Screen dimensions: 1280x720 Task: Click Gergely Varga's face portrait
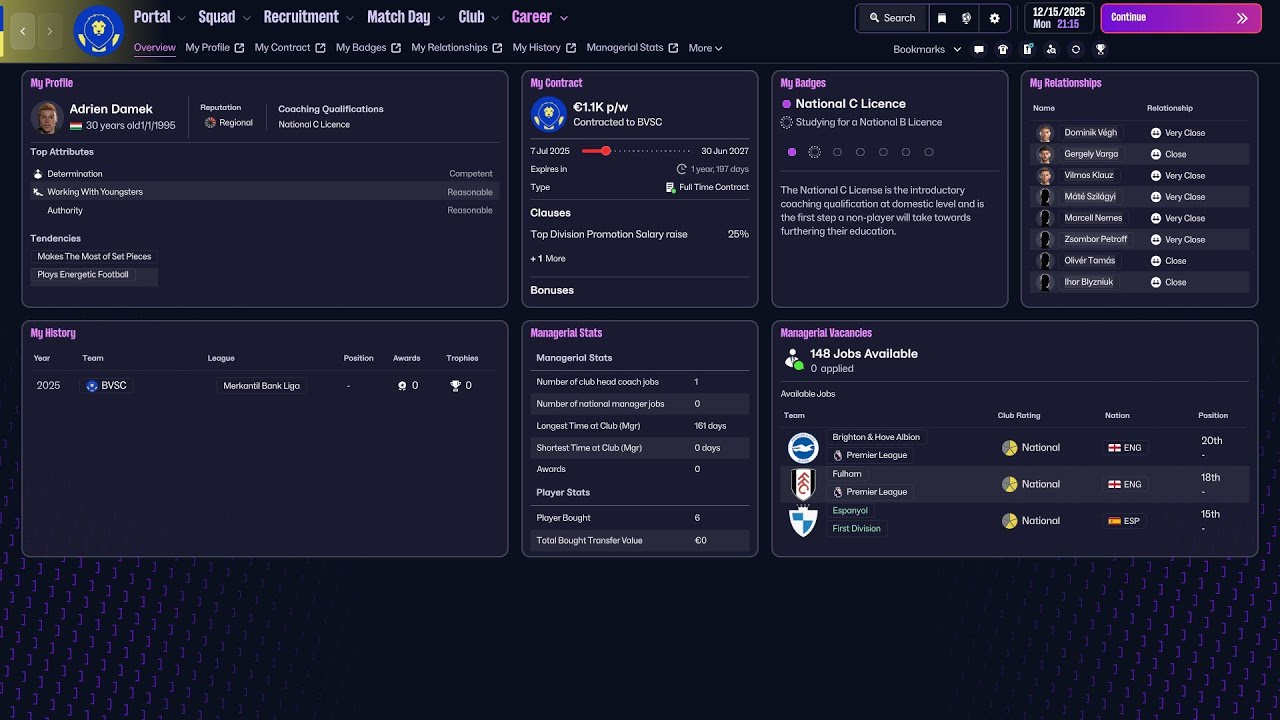(1045, 154)
